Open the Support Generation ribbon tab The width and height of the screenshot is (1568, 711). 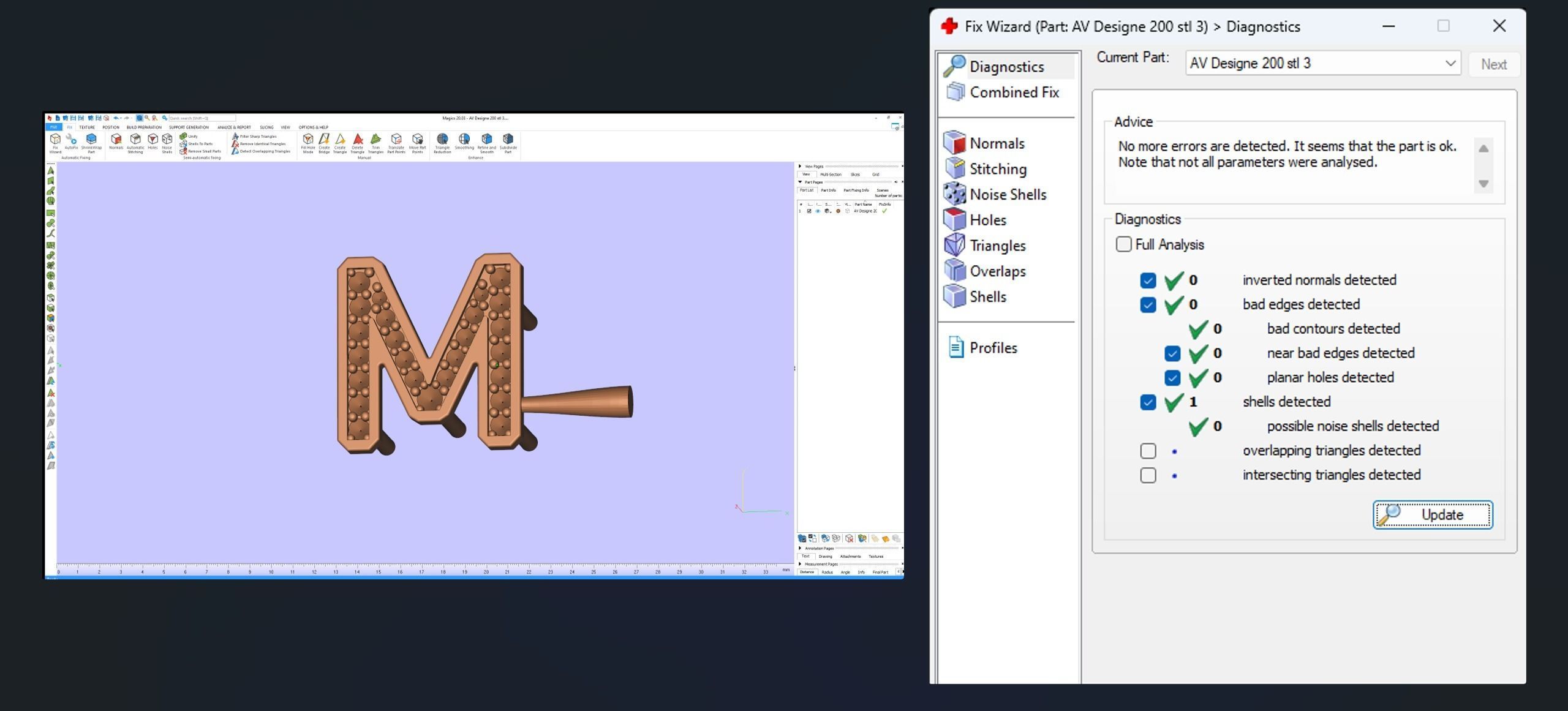(189, 127)
